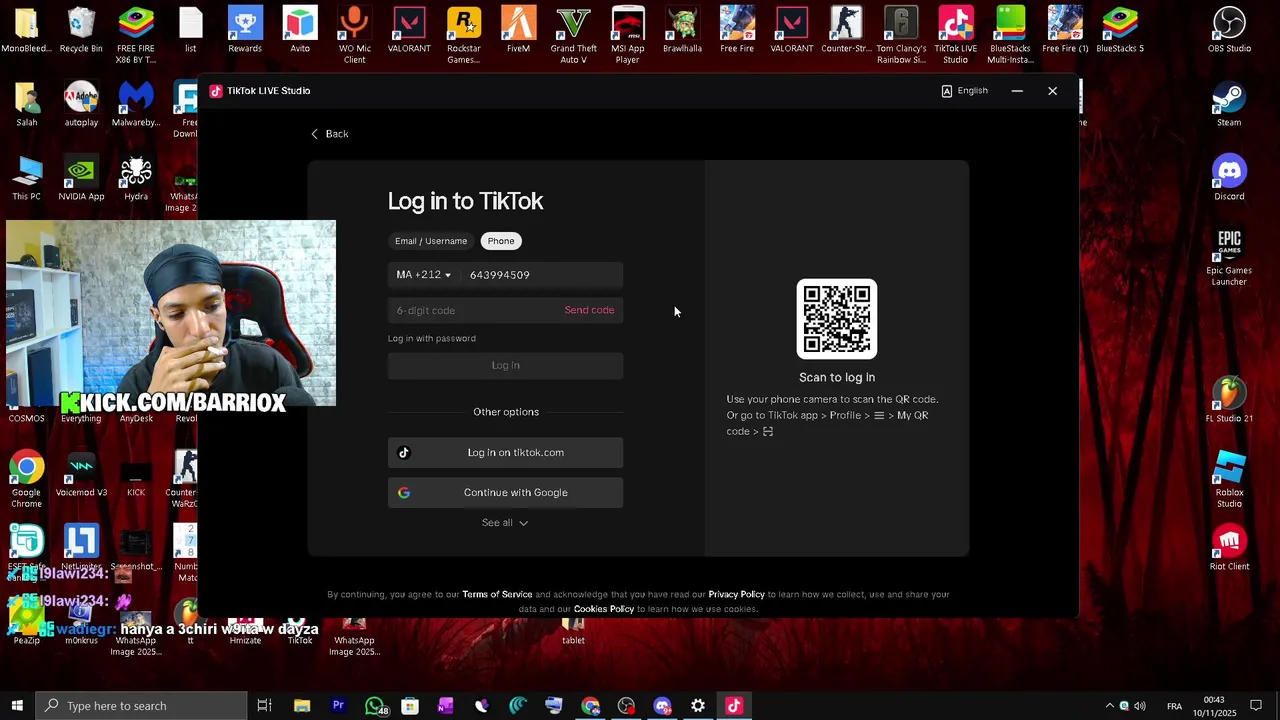
Task: Open Google Chrome desktop icon
Action: point(26,480)
